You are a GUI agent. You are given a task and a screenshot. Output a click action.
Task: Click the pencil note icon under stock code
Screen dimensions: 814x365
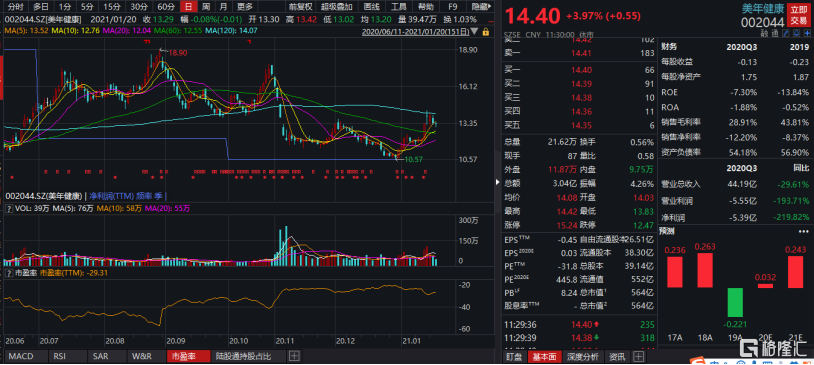click(x=786, y=34)
